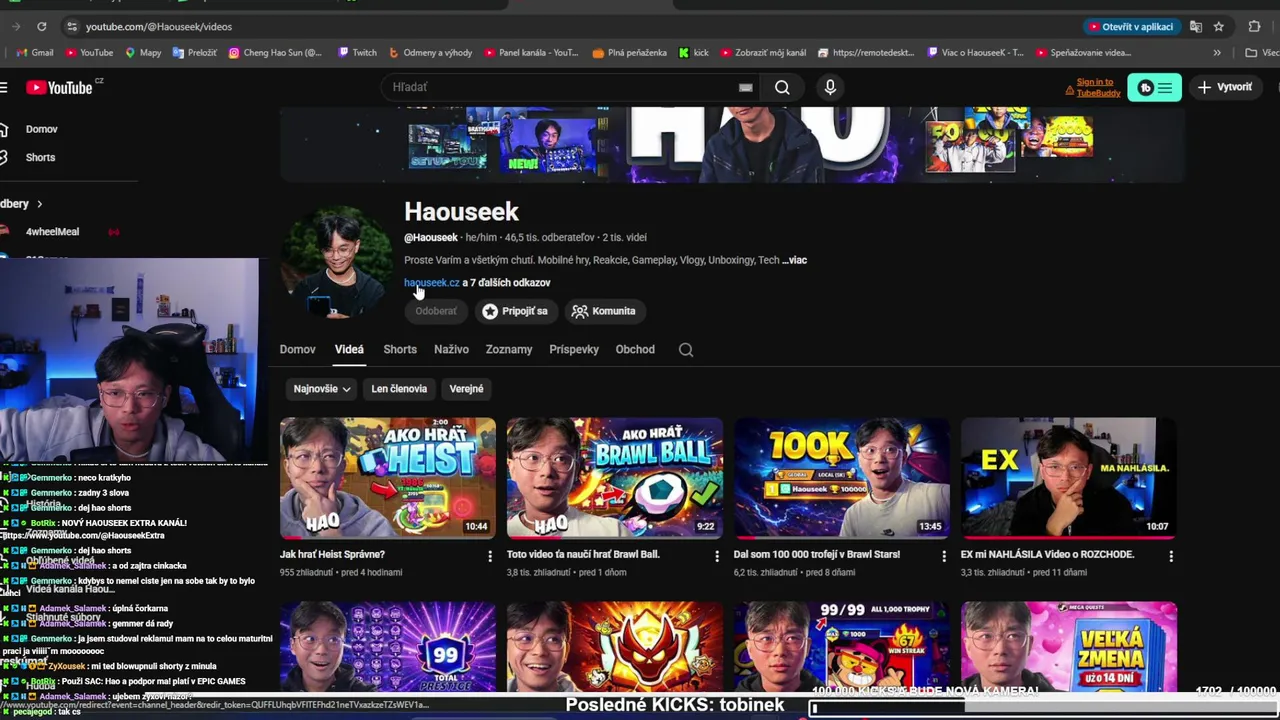Viewport: 1280px width, 720px height.
Task: Click the translate page icon
Action: (1195, 26)
